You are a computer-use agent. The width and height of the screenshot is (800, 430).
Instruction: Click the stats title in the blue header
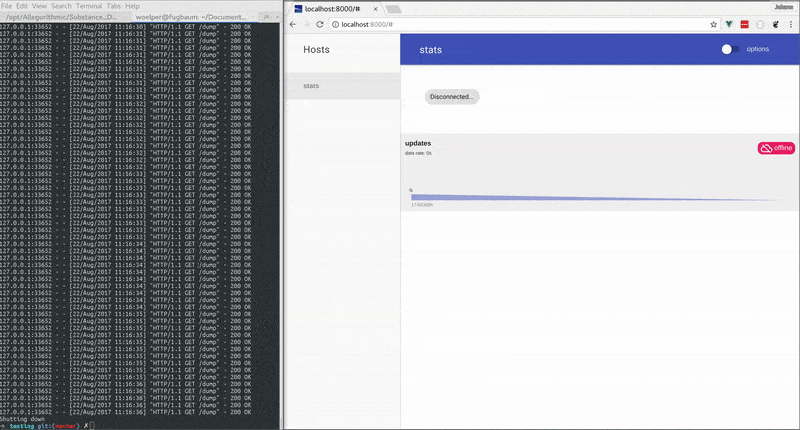431,50
